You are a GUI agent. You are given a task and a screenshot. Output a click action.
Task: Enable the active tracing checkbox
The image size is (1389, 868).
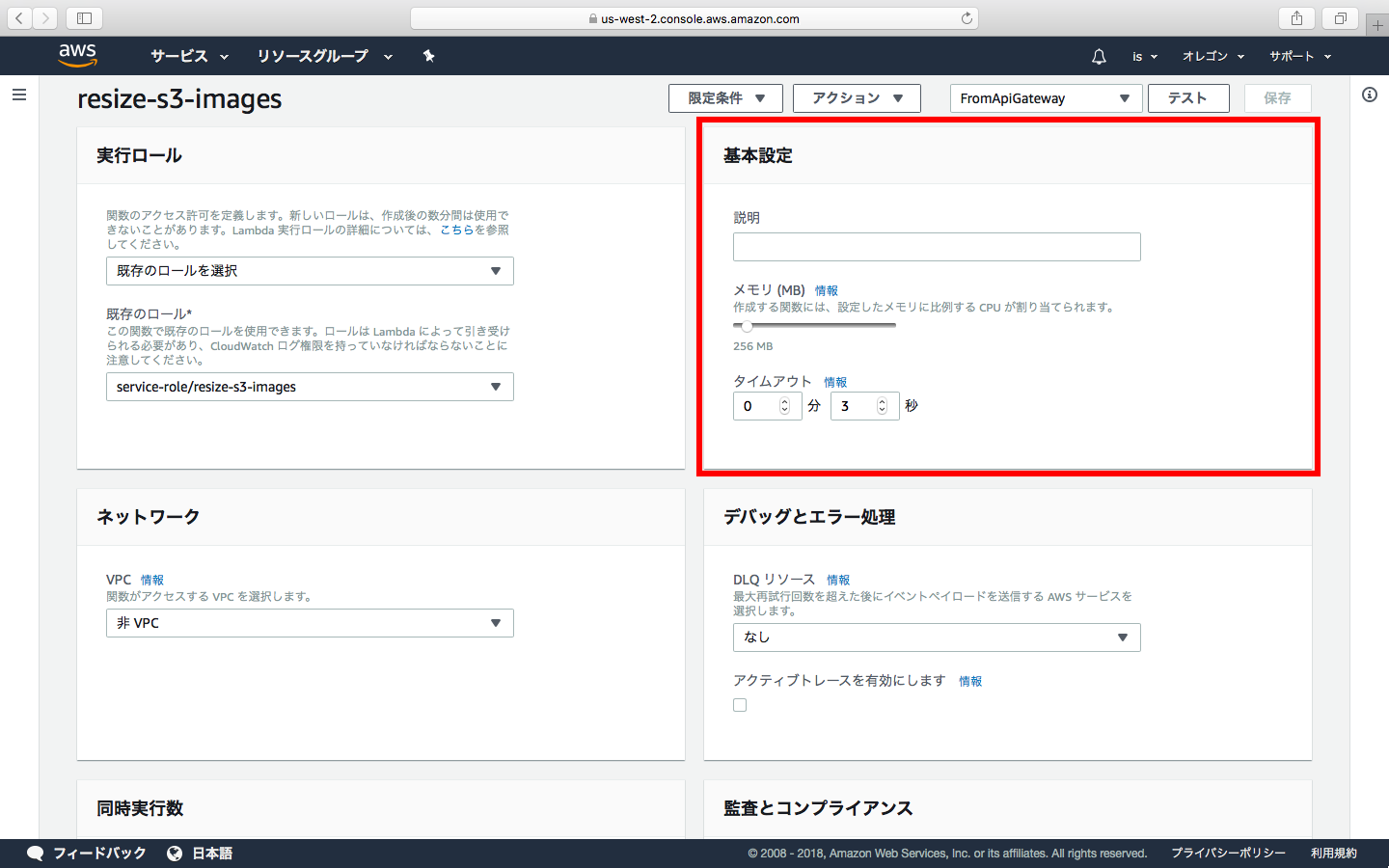point(740,705)
